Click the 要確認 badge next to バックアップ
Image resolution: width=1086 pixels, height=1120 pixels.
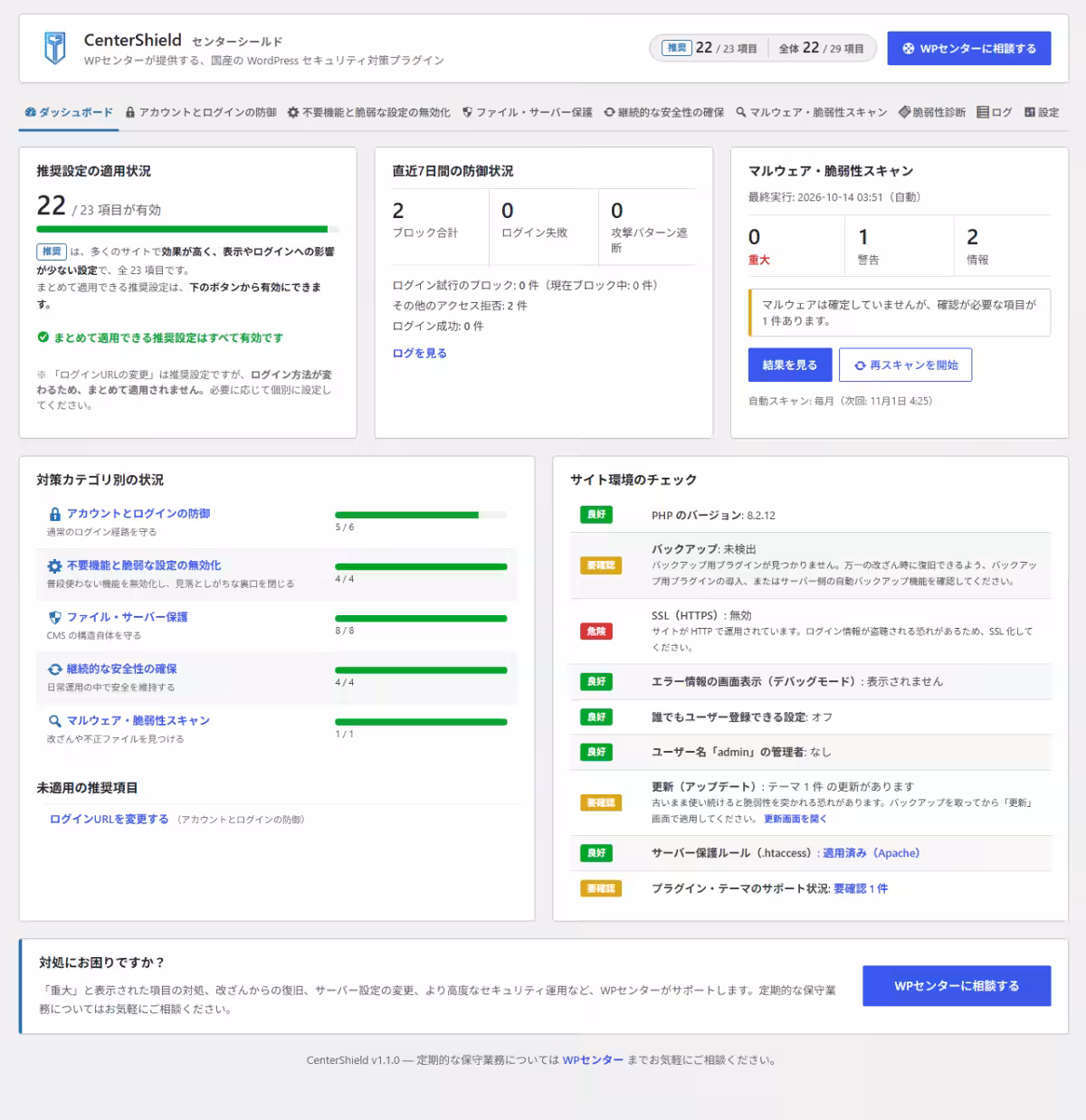tap(601, 565)
